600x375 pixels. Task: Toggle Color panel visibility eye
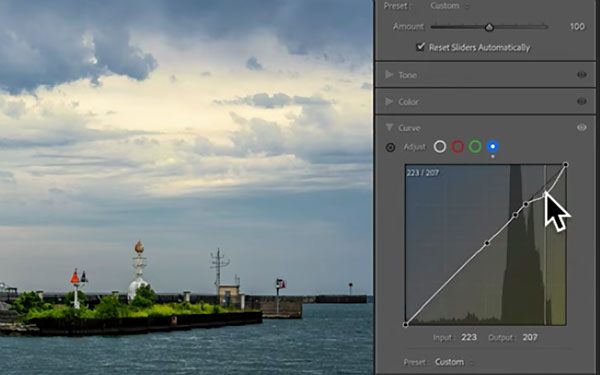pos(582,101)
